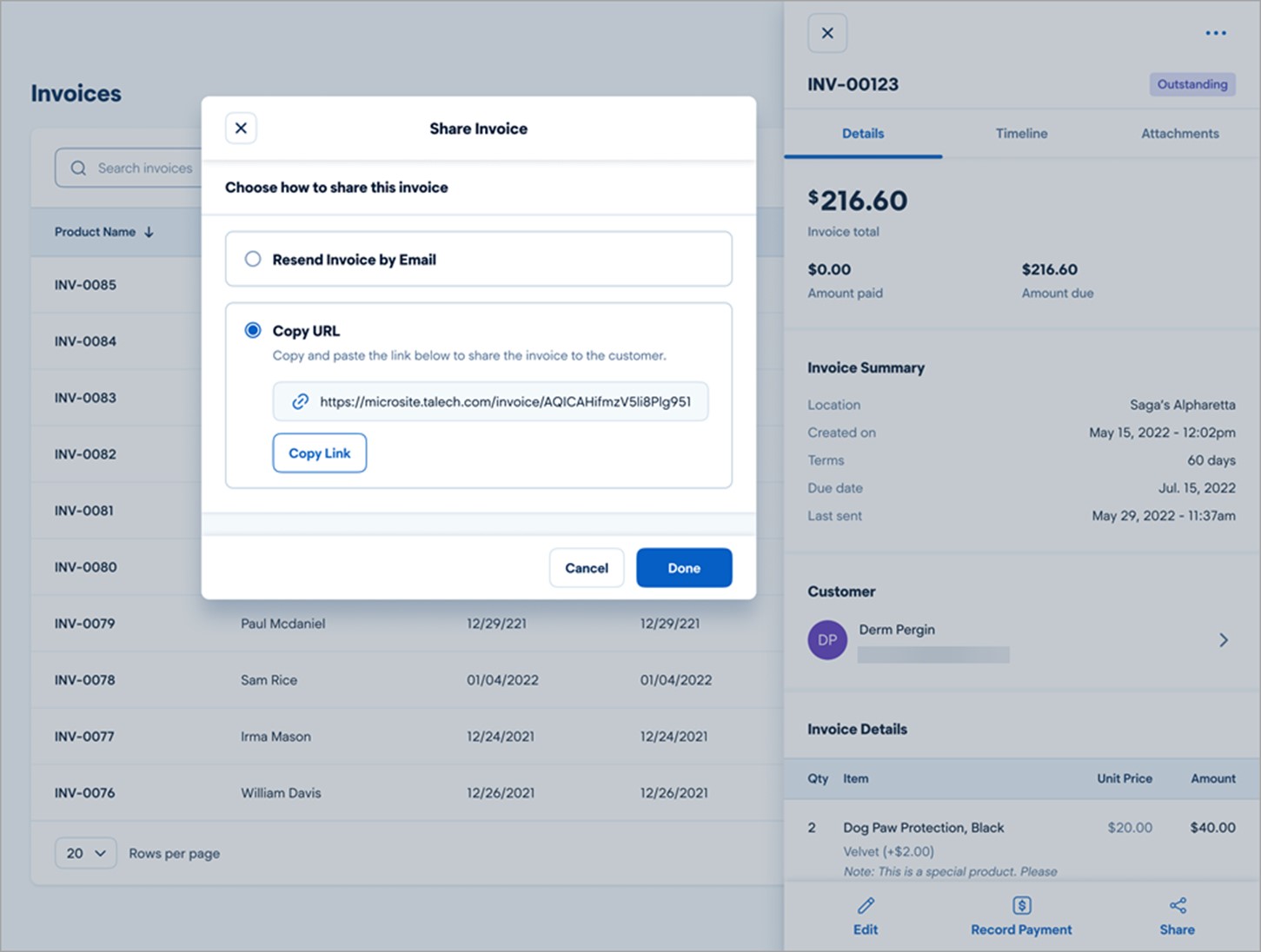Viewport: 1261px width, 952px height.
Task: Switch to the Timeline tab
Action: pyautogui.click(x=1021, y=133)
